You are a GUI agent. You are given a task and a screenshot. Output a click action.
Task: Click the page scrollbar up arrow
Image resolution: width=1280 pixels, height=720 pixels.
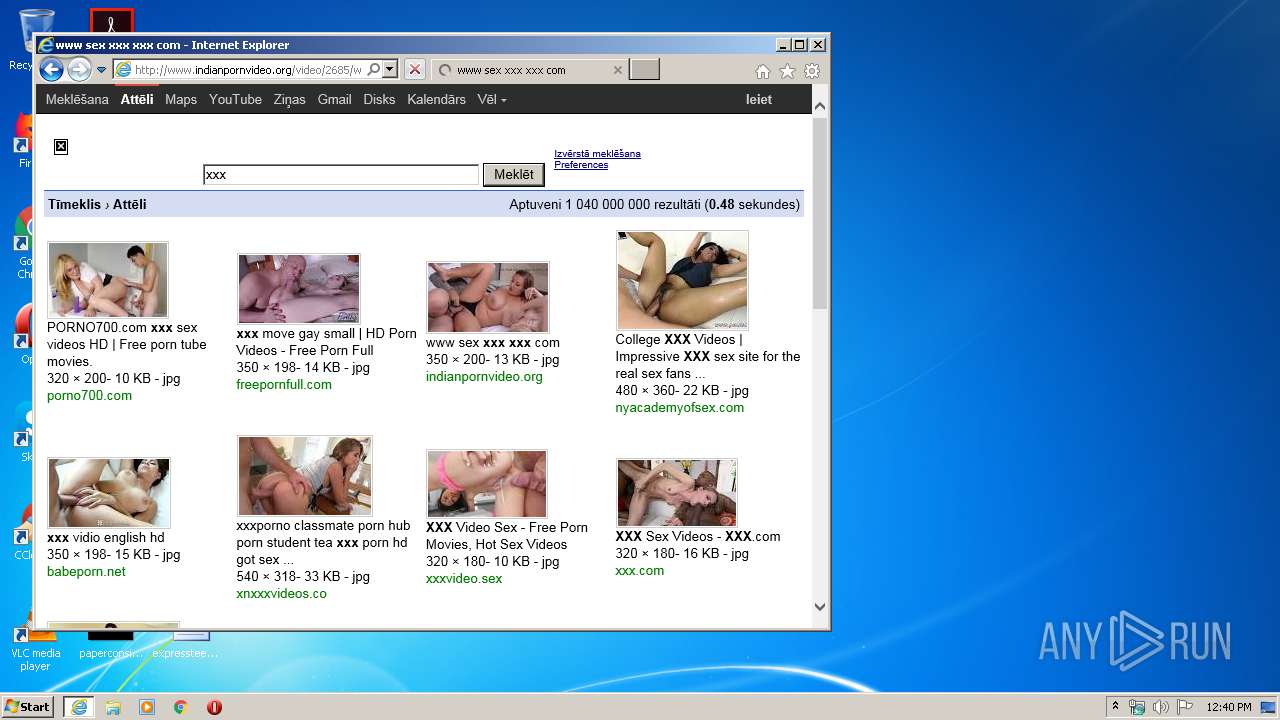(820, 106)
